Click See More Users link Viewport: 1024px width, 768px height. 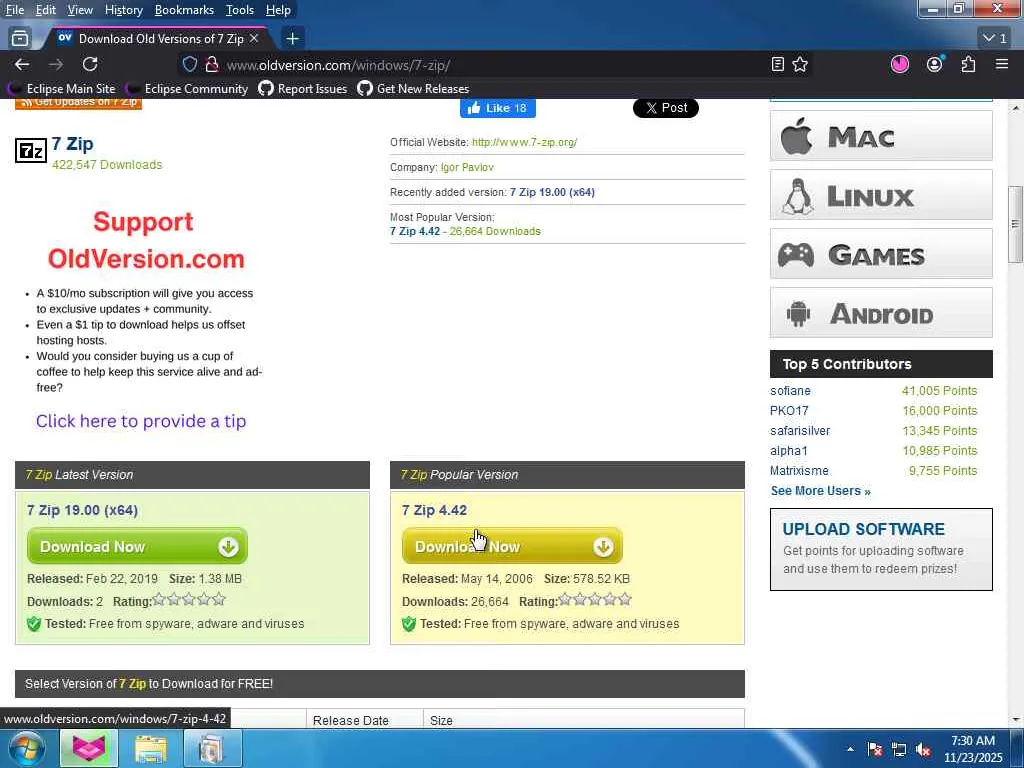pyautogui.click(x=820, y=490)
